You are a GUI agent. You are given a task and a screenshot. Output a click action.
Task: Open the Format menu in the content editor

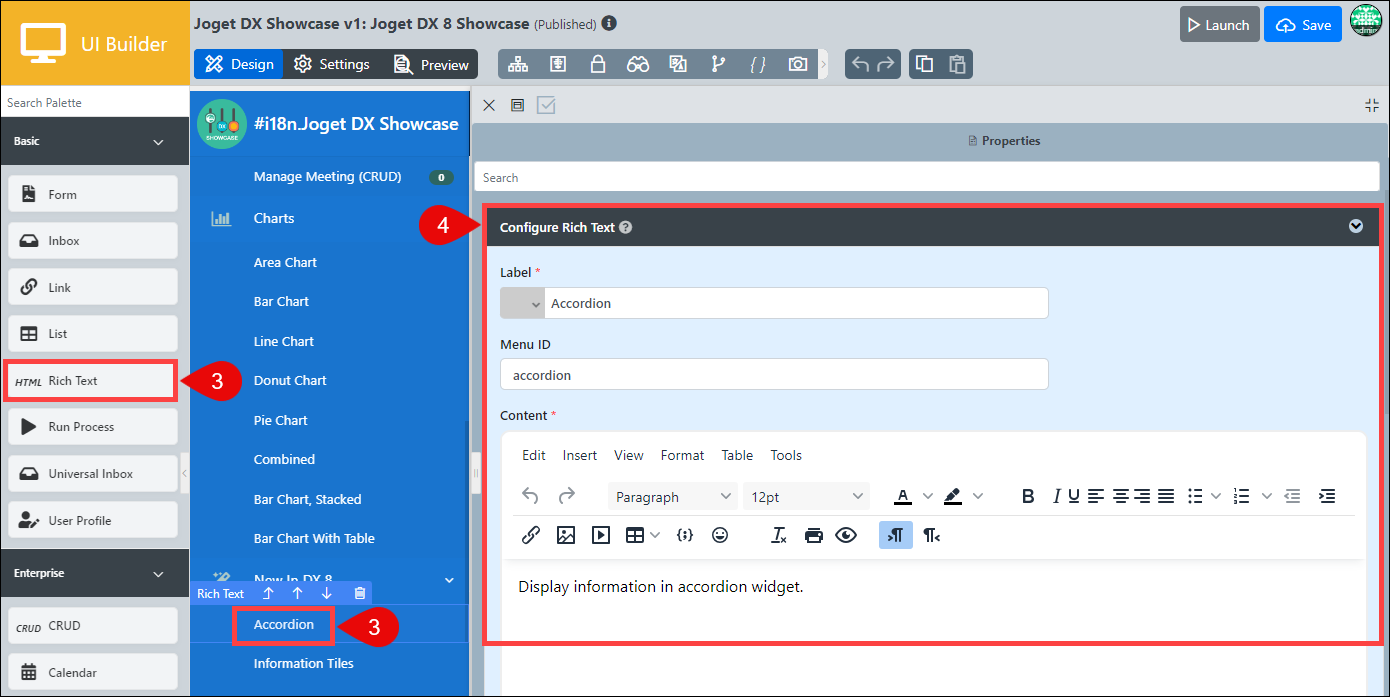coord(683,455)
